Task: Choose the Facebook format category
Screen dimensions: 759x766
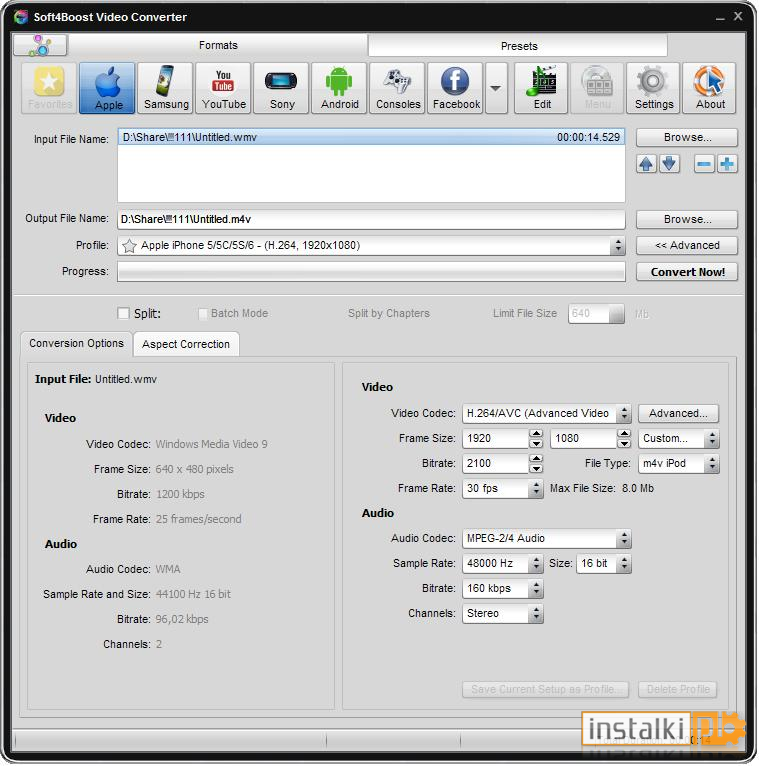Action: (x=455, y=88)
